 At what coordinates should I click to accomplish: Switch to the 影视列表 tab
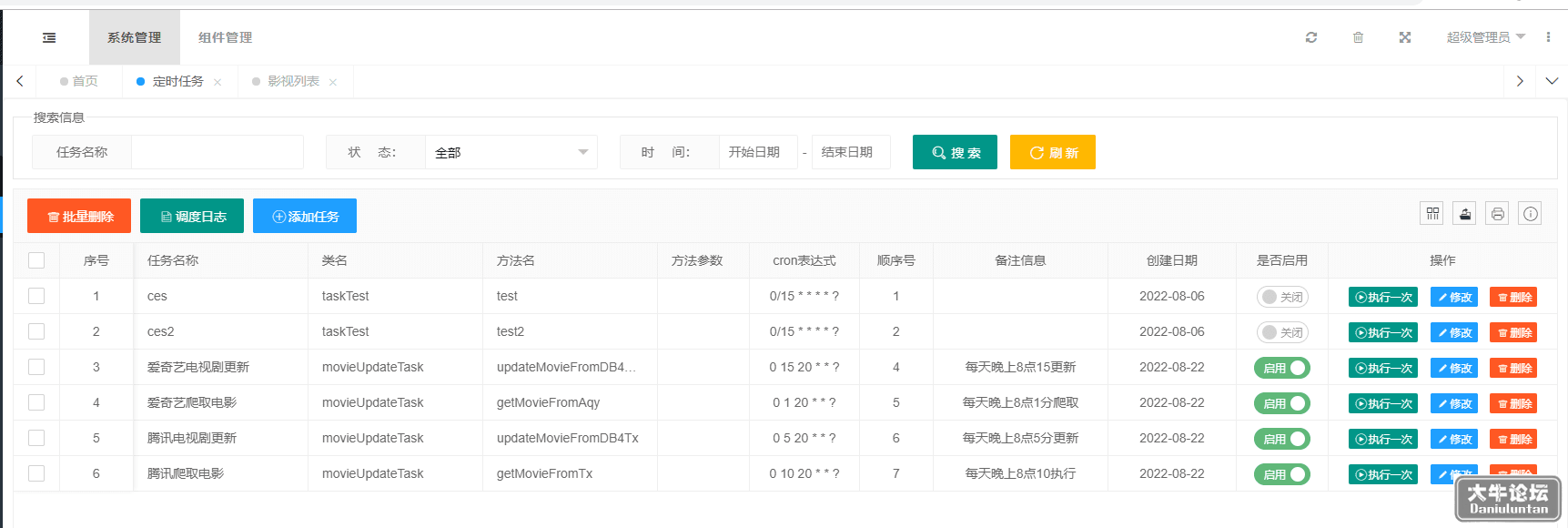point(293,81)
